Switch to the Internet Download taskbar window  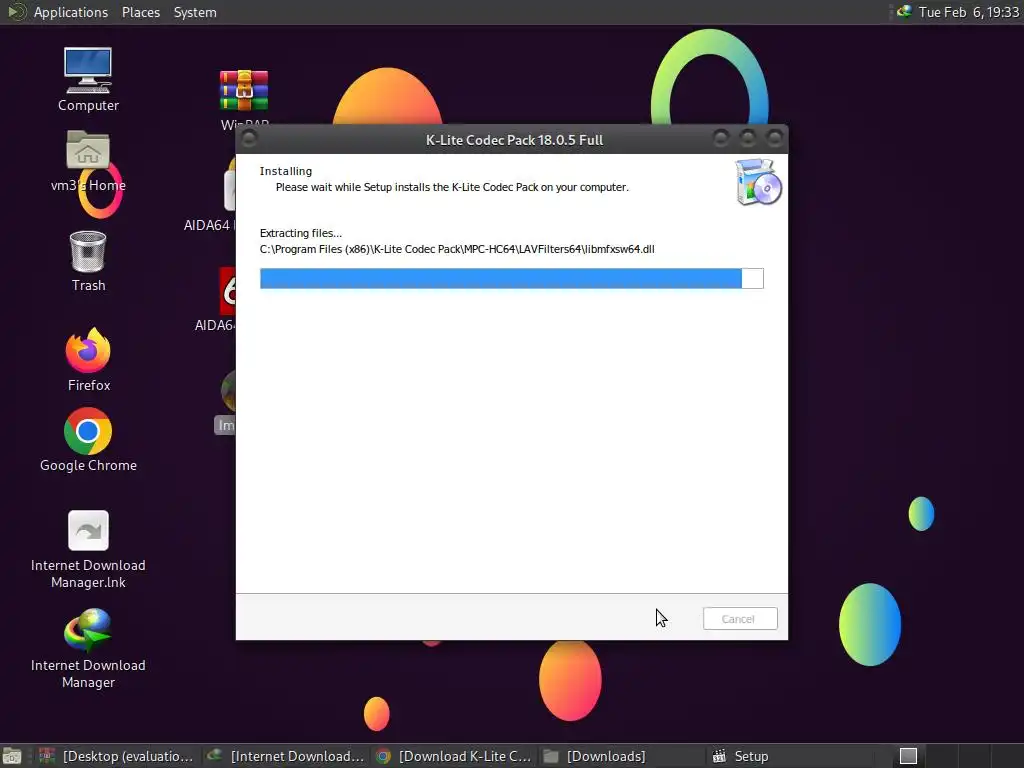285,756
